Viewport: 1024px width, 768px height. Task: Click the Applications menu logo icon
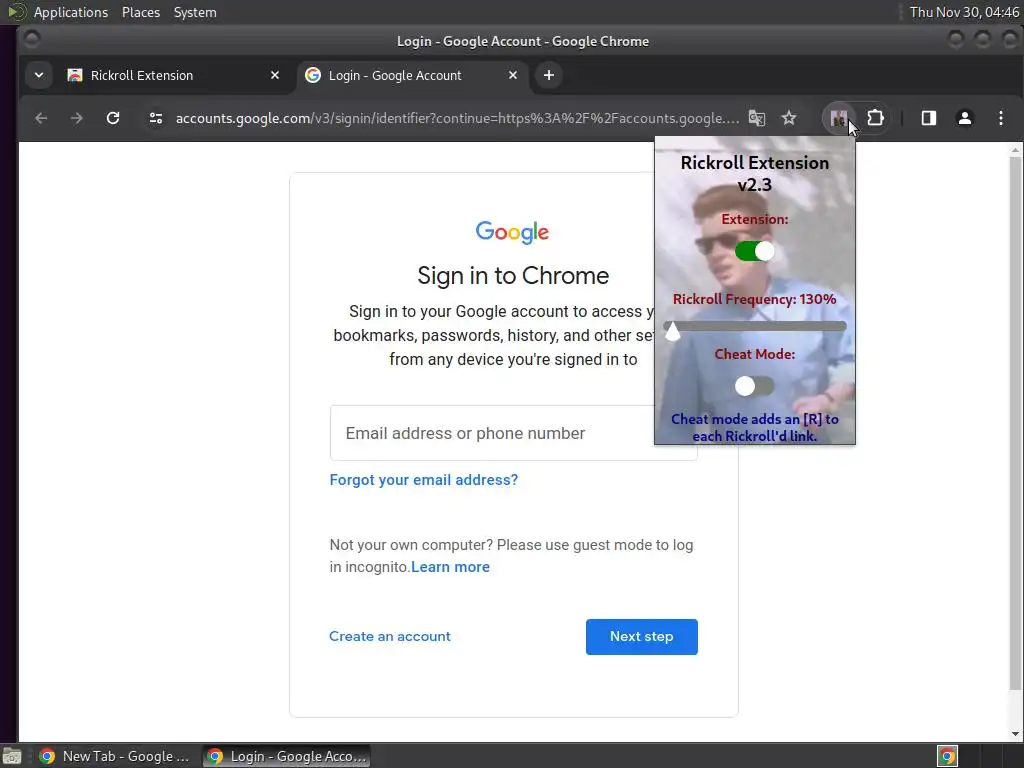point(16,12)
